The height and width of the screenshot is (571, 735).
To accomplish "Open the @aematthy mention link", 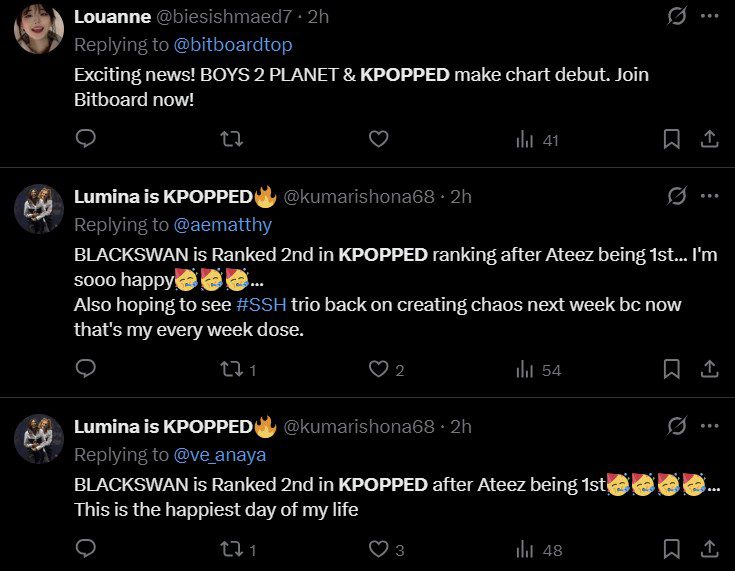I will 222,225.
